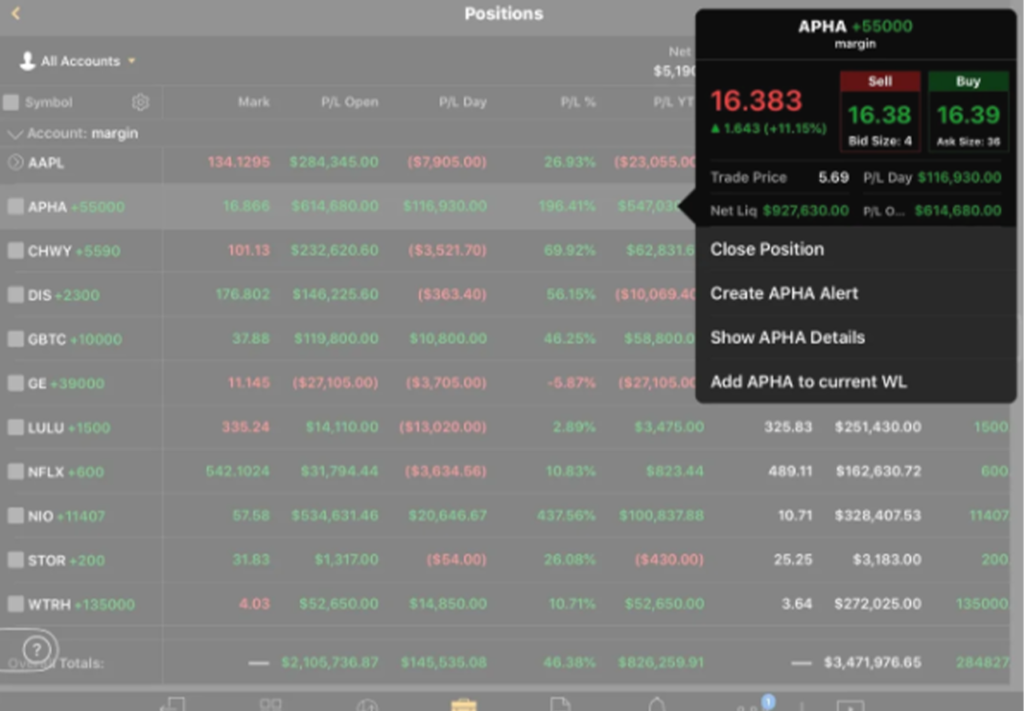Tick the GE row checkbox
This screenshot has width=1024, height=711.
15,383
